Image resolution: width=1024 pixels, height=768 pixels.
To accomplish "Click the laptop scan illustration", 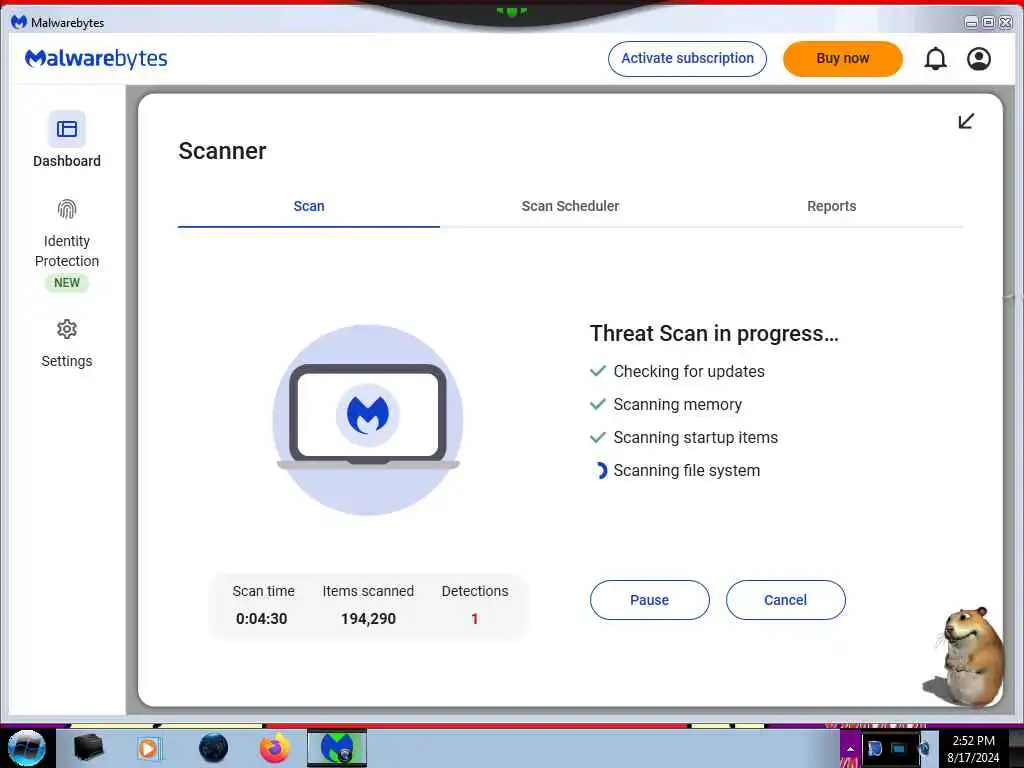I will point(368,420).
